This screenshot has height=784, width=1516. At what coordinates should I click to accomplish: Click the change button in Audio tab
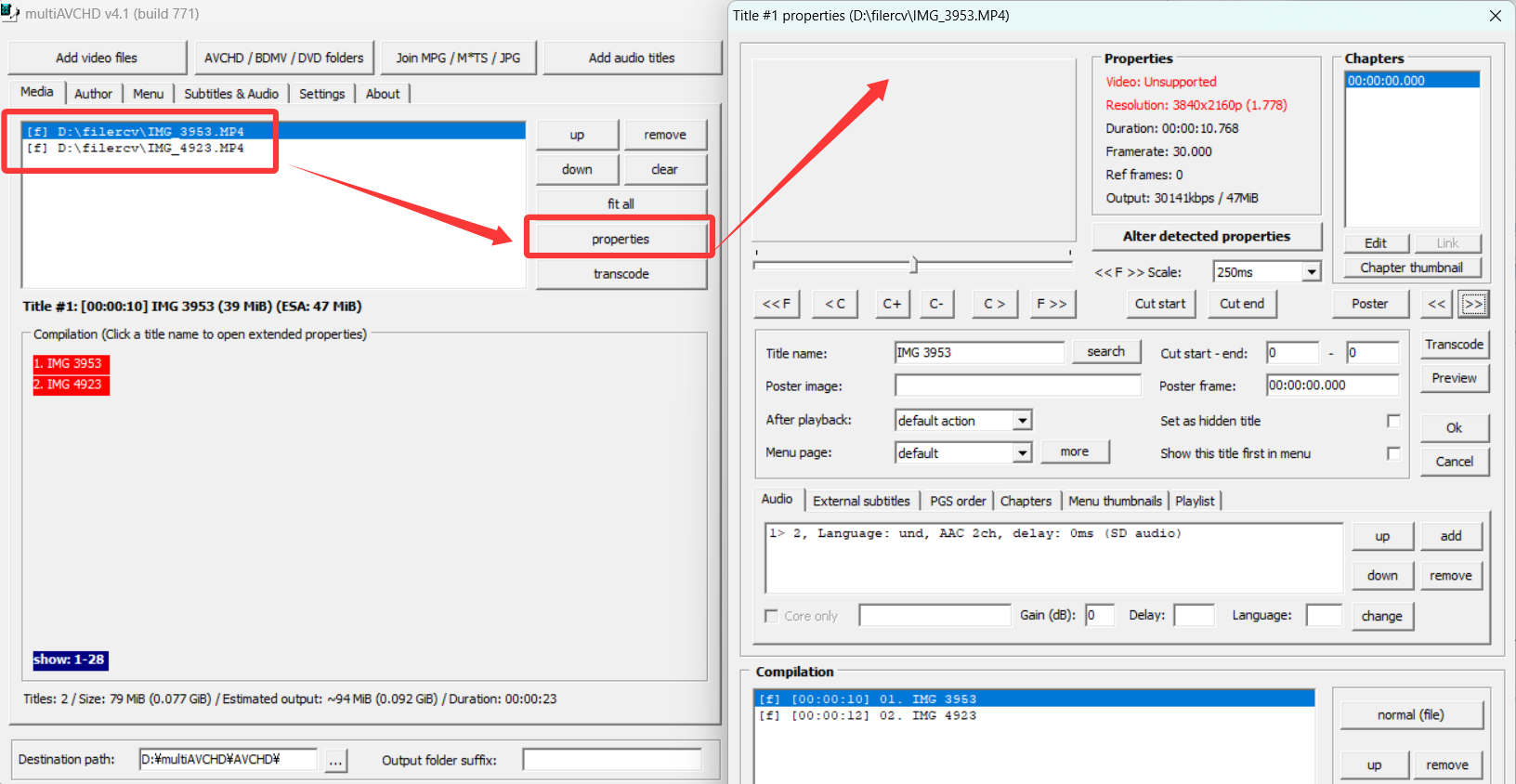(1382, 617)
